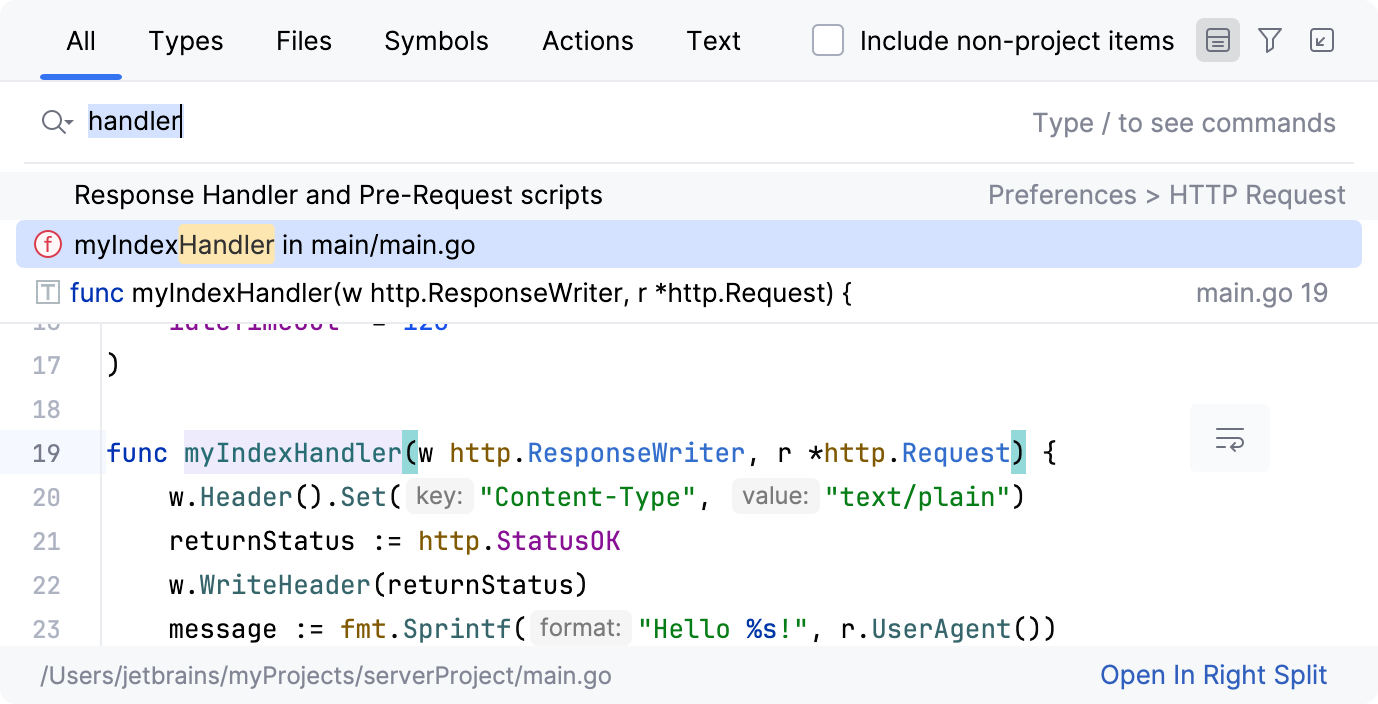Switch to the Types tab

click(186, 41)
